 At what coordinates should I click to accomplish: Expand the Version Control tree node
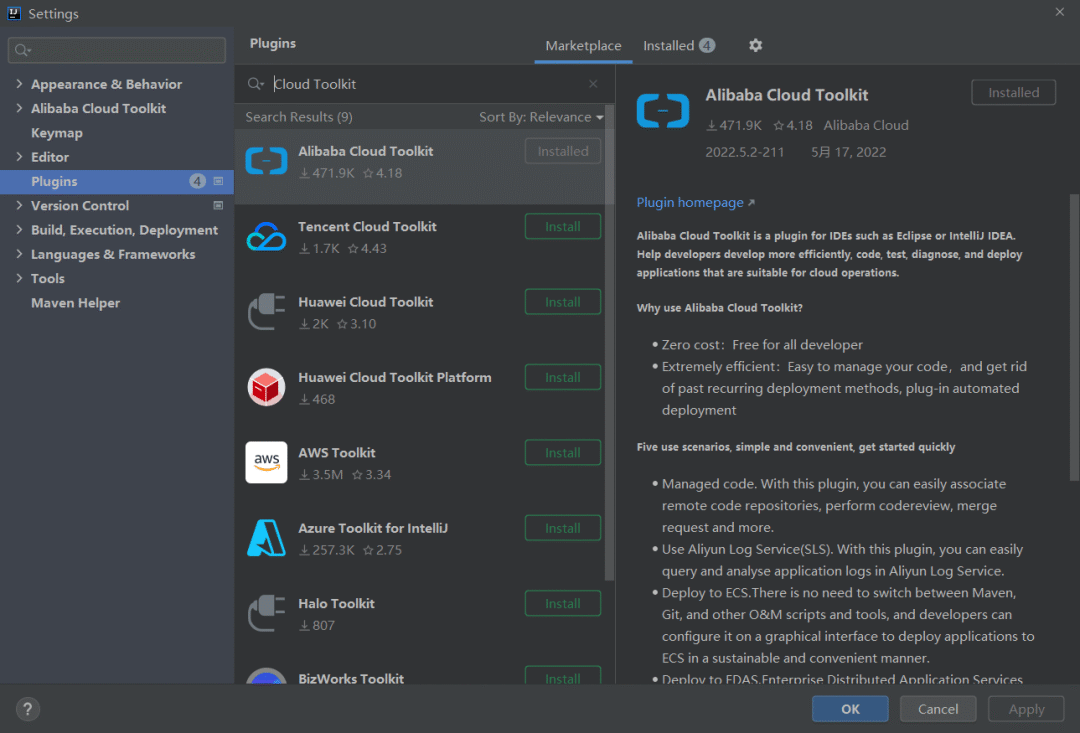coord(19,205)
